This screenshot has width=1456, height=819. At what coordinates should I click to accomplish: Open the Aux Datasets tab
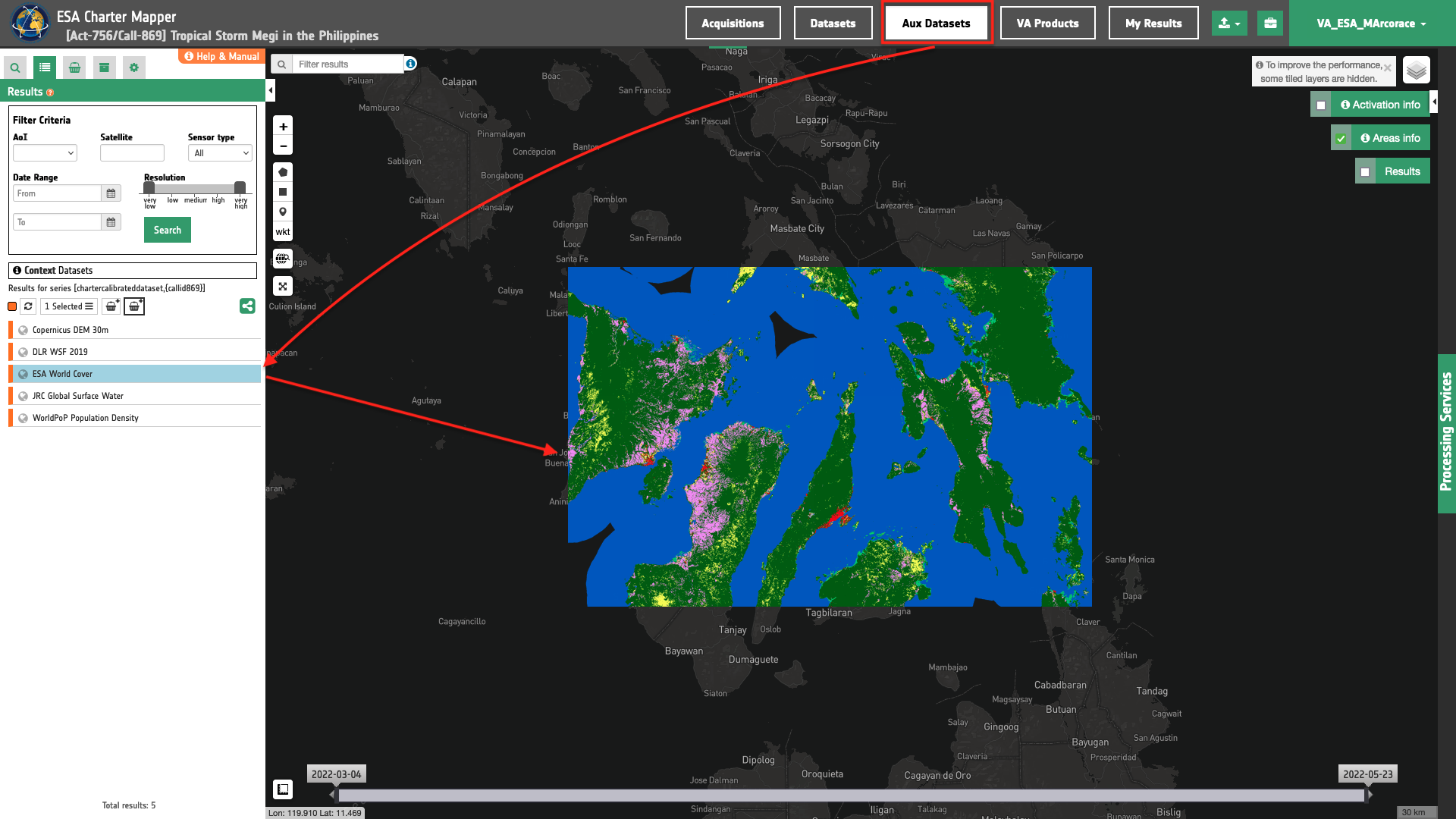pos(937,24)
